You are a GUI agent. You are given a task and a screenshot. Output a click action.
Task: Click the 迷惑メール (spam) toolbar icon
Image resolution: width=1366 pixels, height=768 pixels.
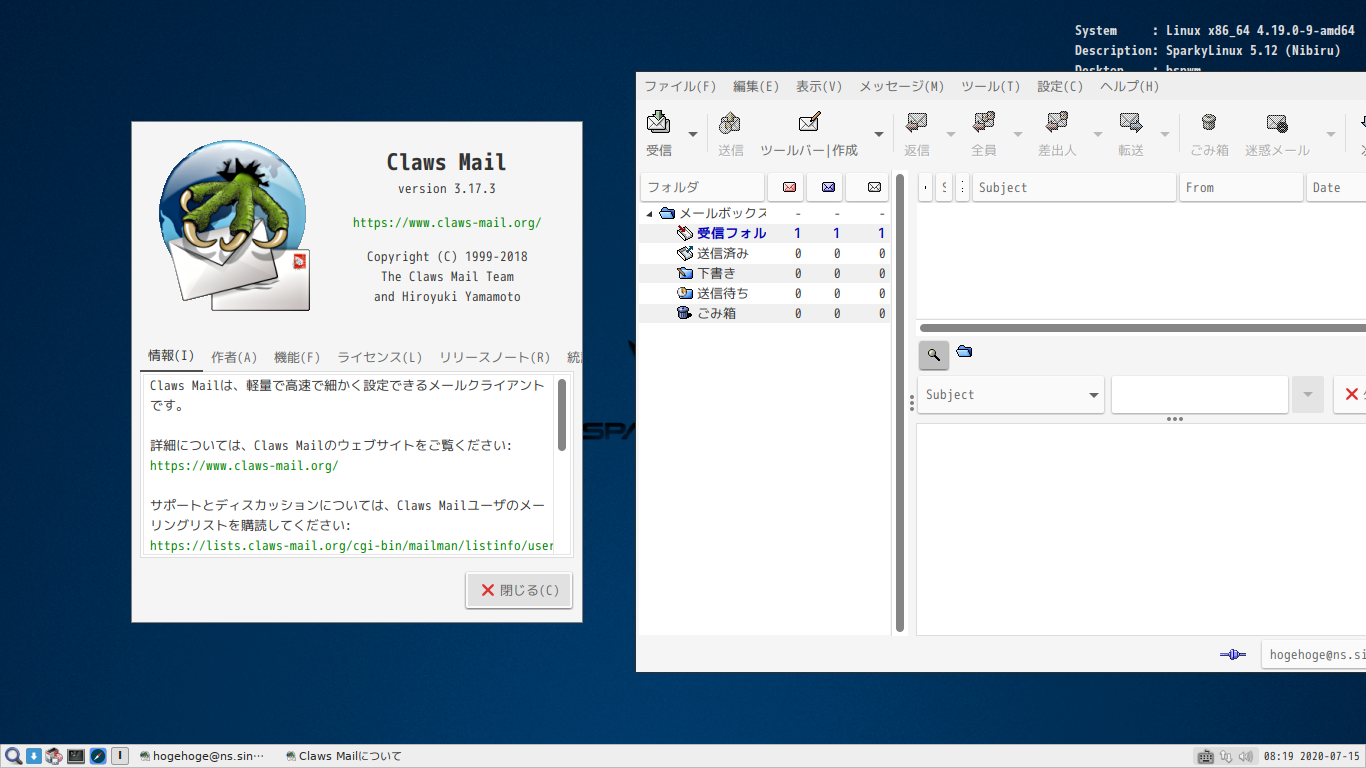(1277, 123)
